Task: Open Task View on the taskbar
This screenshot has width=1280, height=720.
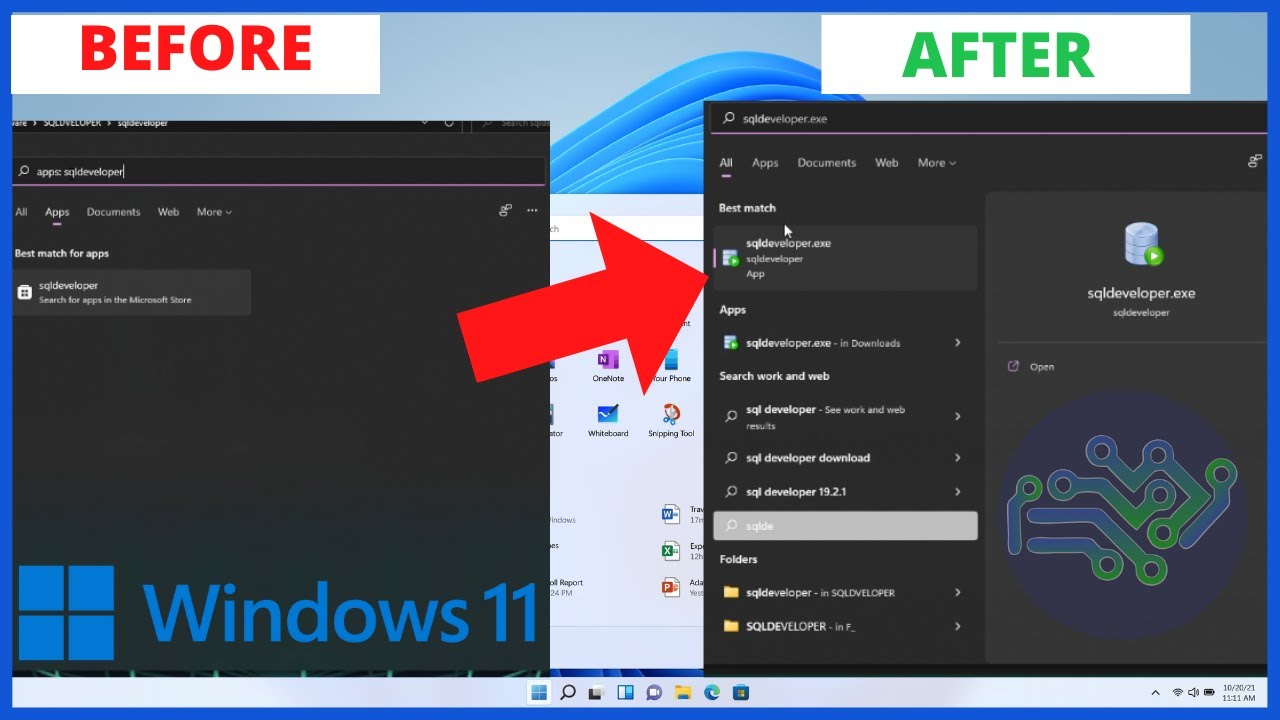Action: tap(596, 692)
